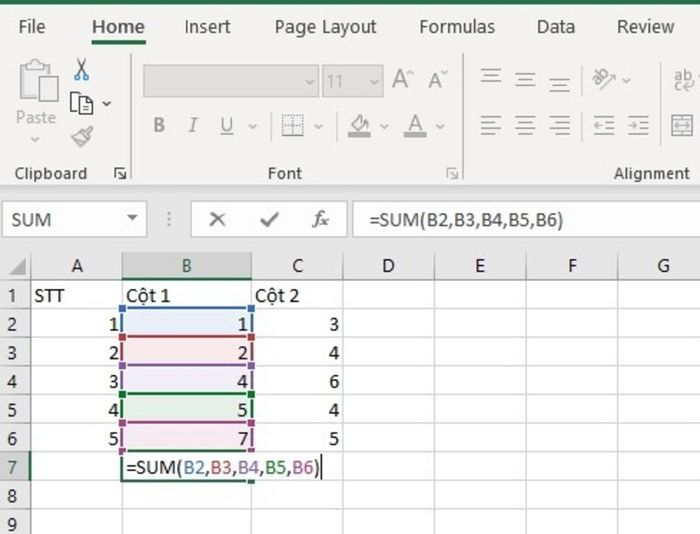Open Insert Function fx dialog
This screenshot has height=534, width=700.
coord(321,219)
